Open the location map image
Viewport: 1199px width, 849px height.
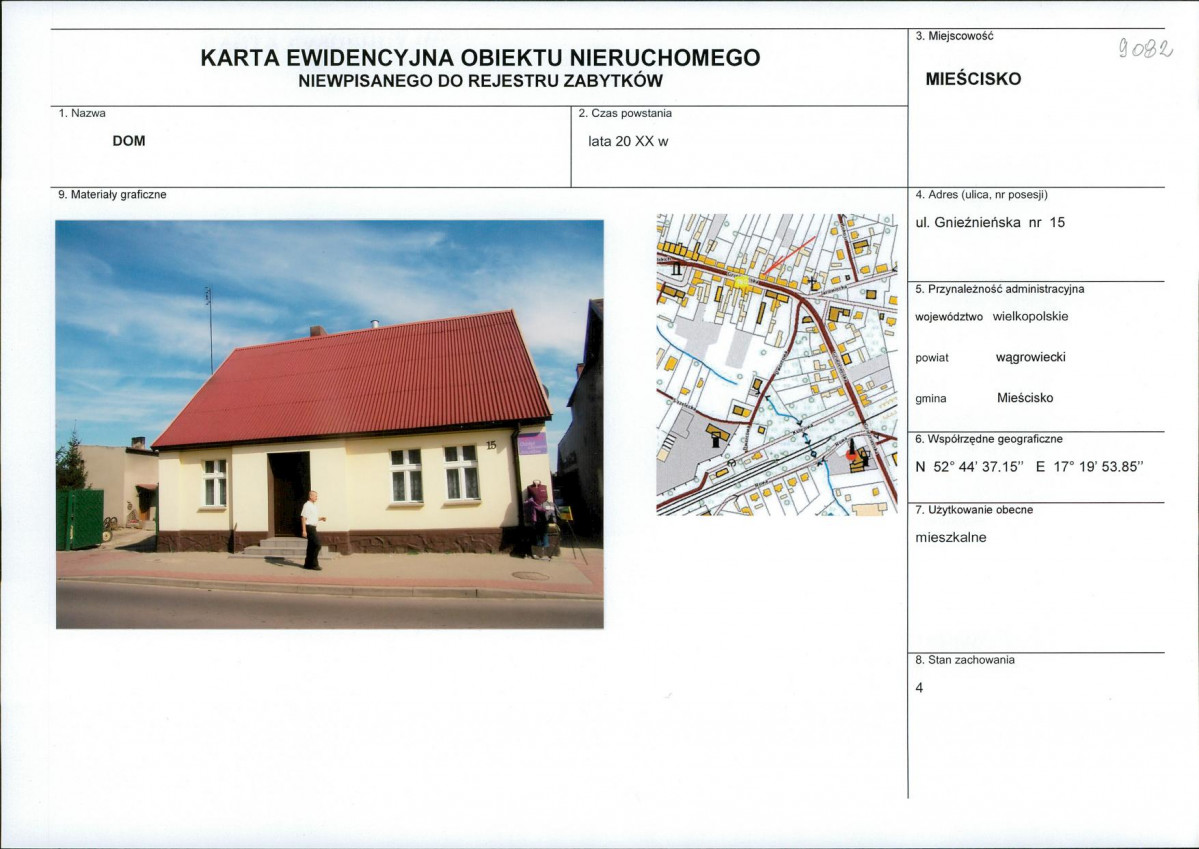[776, 364]
